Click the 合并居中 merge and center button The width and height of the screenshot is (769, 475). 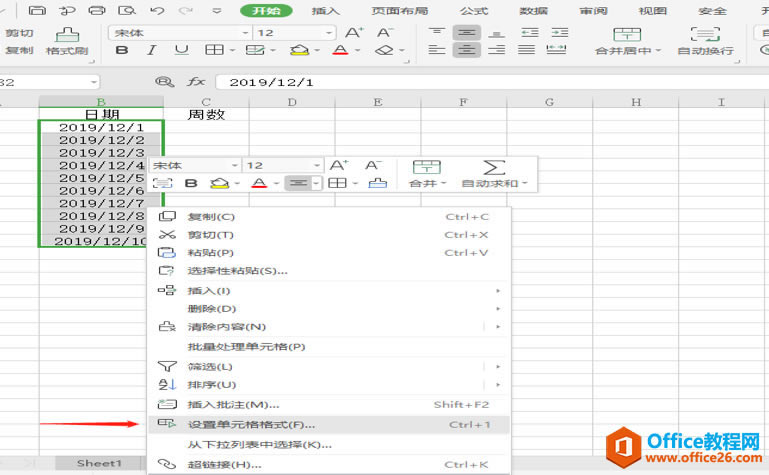pos(628,41)
